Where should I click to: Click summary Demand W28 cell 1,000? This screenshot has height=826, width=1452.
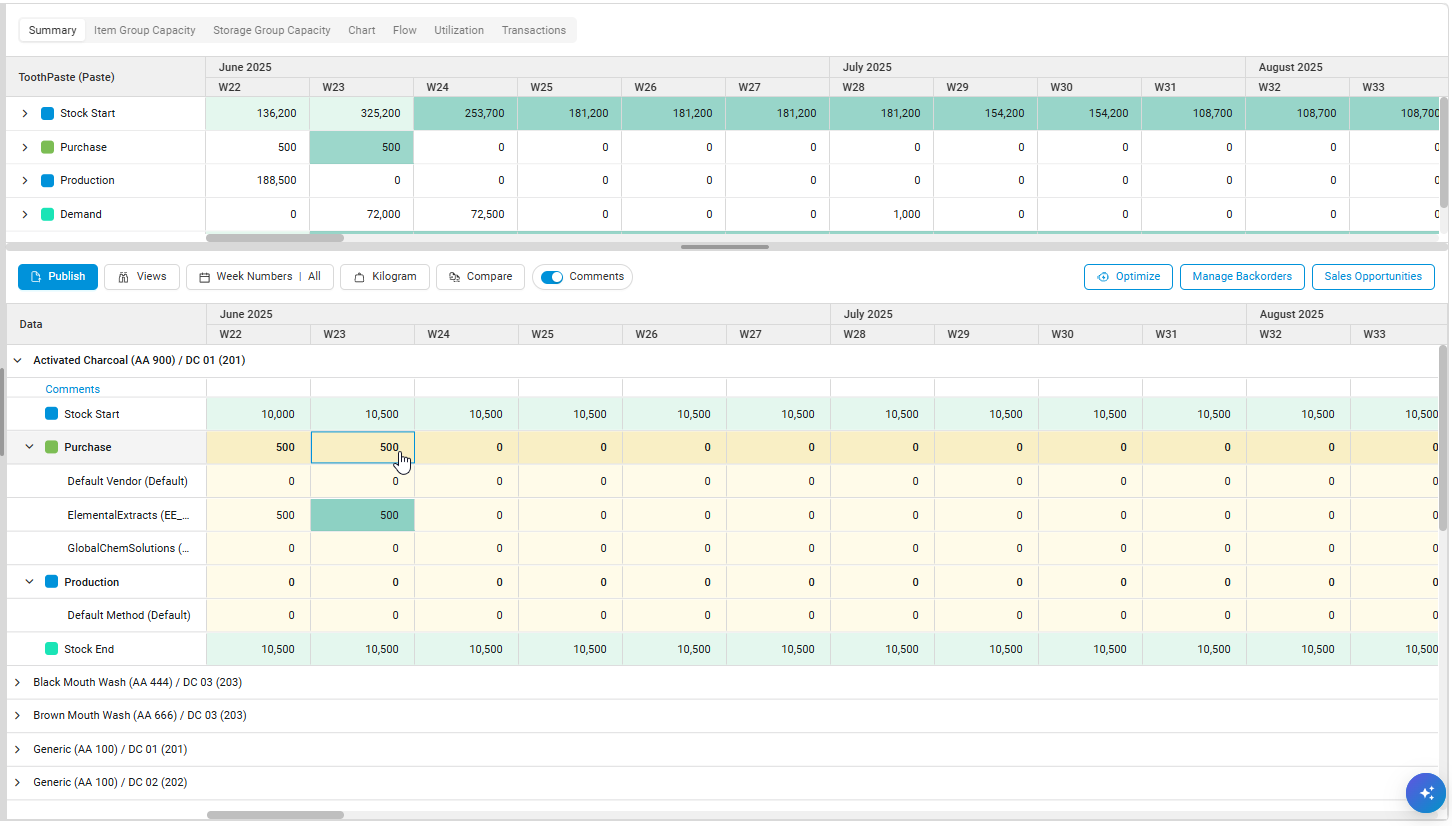coord(882,214)
